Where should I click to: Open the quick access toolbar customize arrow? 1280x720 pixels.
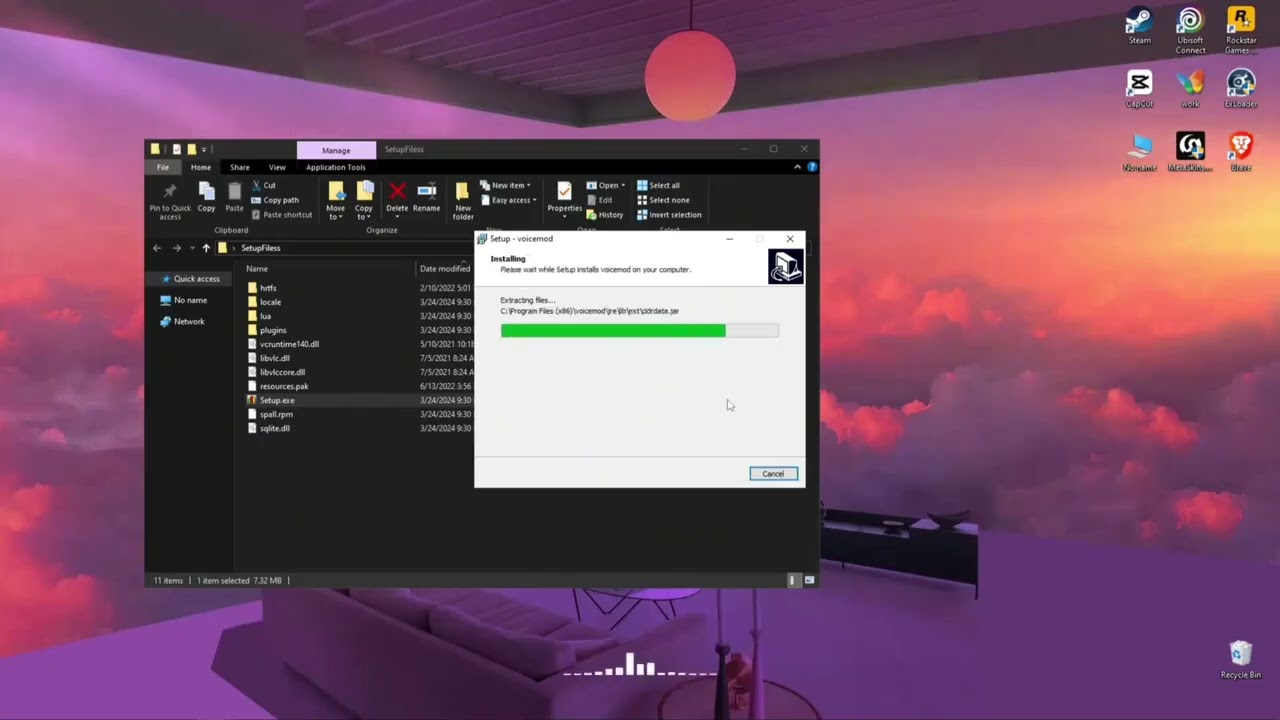[204, 149]
